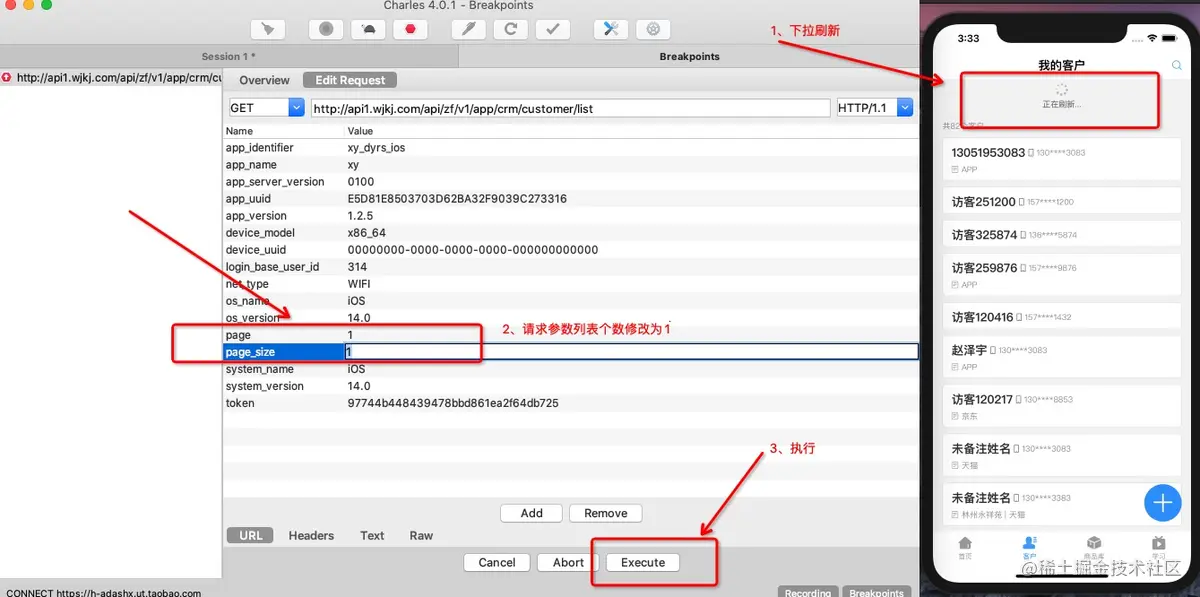Click the broom Clear Session toolbar icon

(x=267, y=29)
